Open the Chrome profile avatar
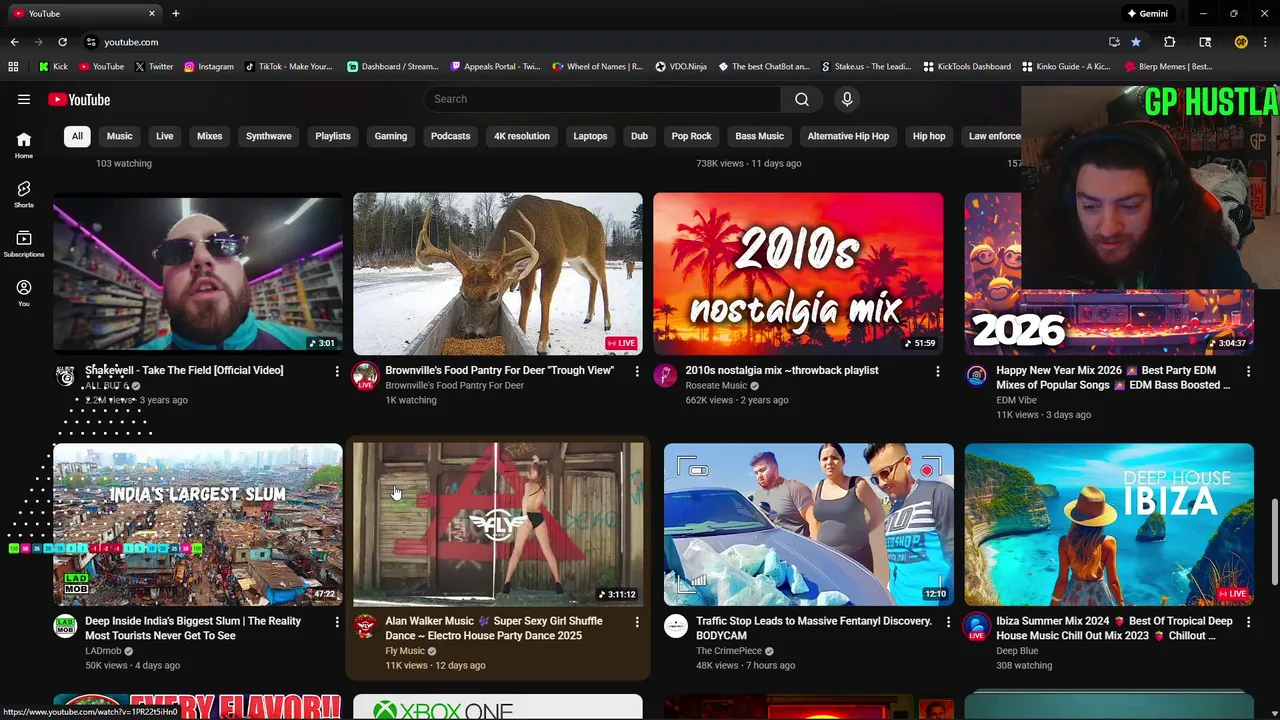This screenshot has height=720, width=1280. tap(1241, 42)
